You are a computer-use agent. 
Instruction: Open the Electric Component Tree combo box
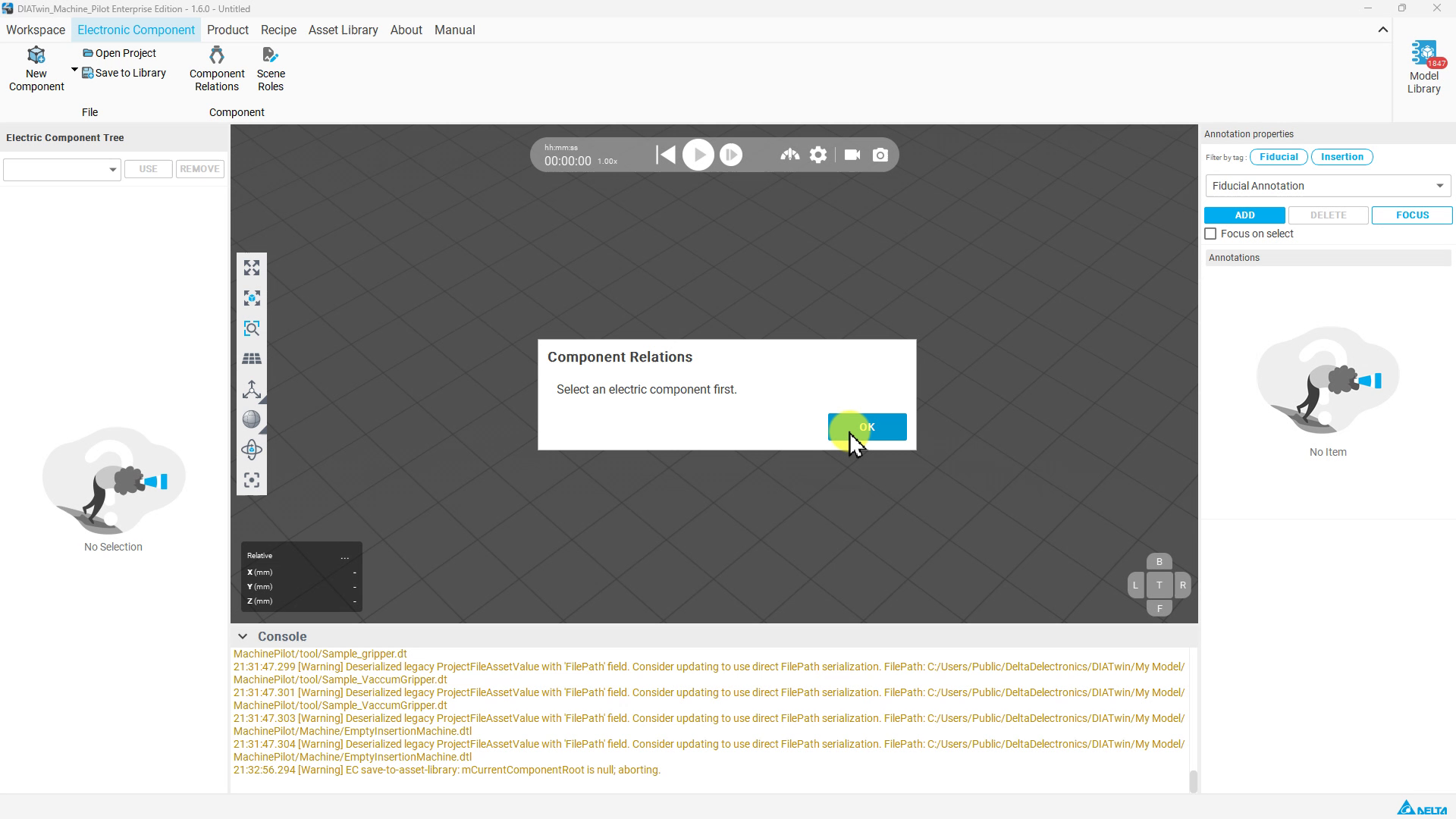pyautogui.click(x=62, y=169)
